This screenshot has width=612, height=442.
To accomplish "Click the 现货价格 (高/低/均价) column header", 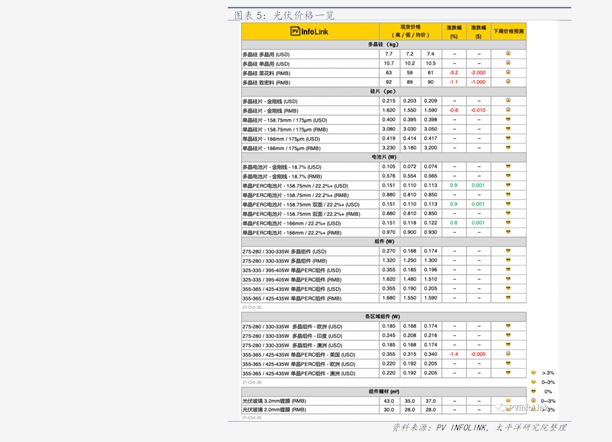I will pyautogui.click(x=410, y=31).
